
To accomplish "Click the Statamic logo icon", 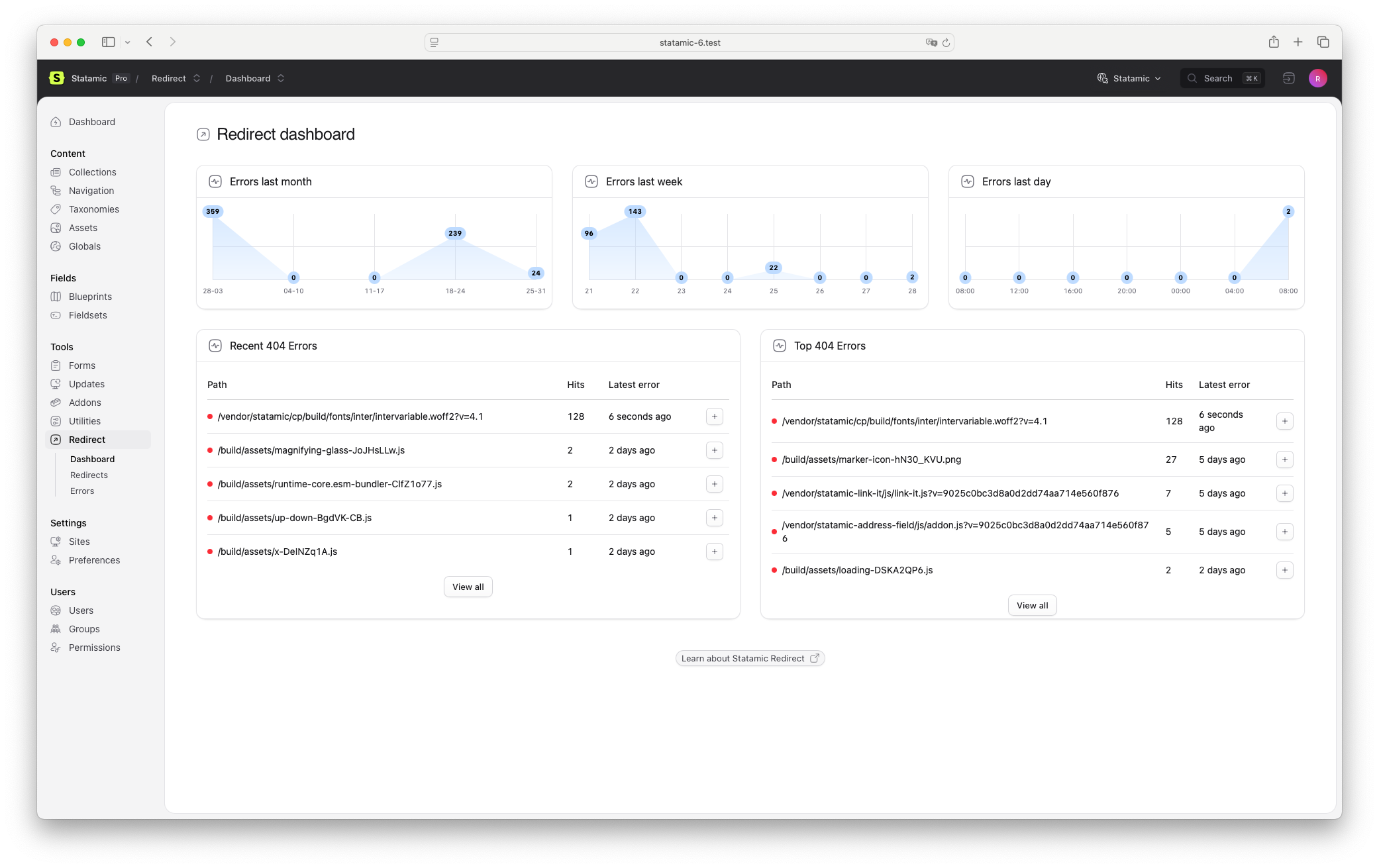I will (x=57, y=78).
